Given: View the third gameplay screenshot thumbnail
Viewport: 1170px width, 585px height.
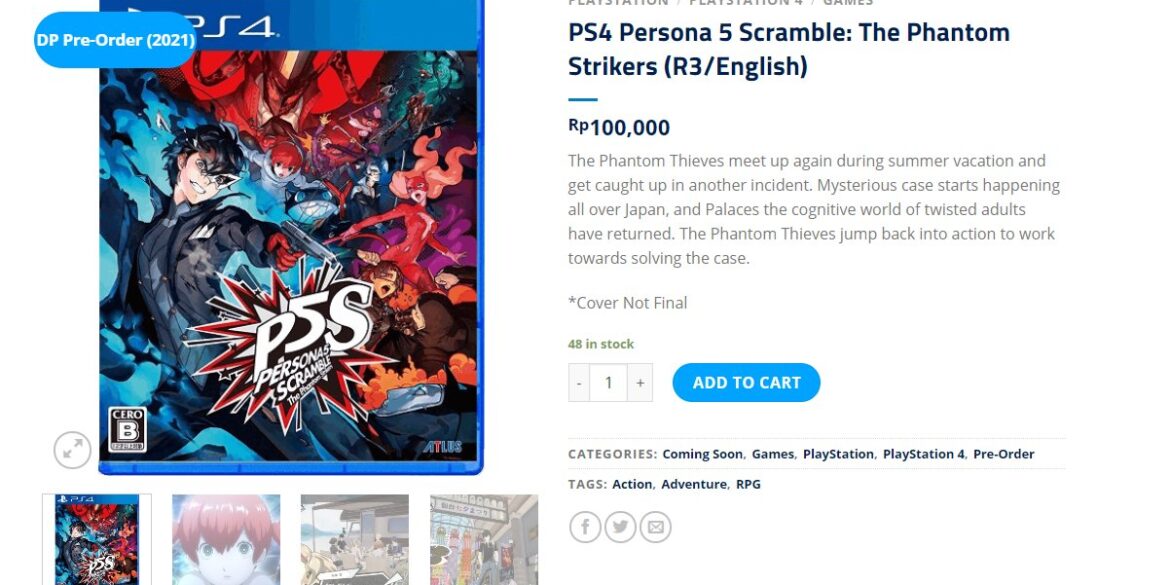Looking at the screenshot, I should pos(354,539).
